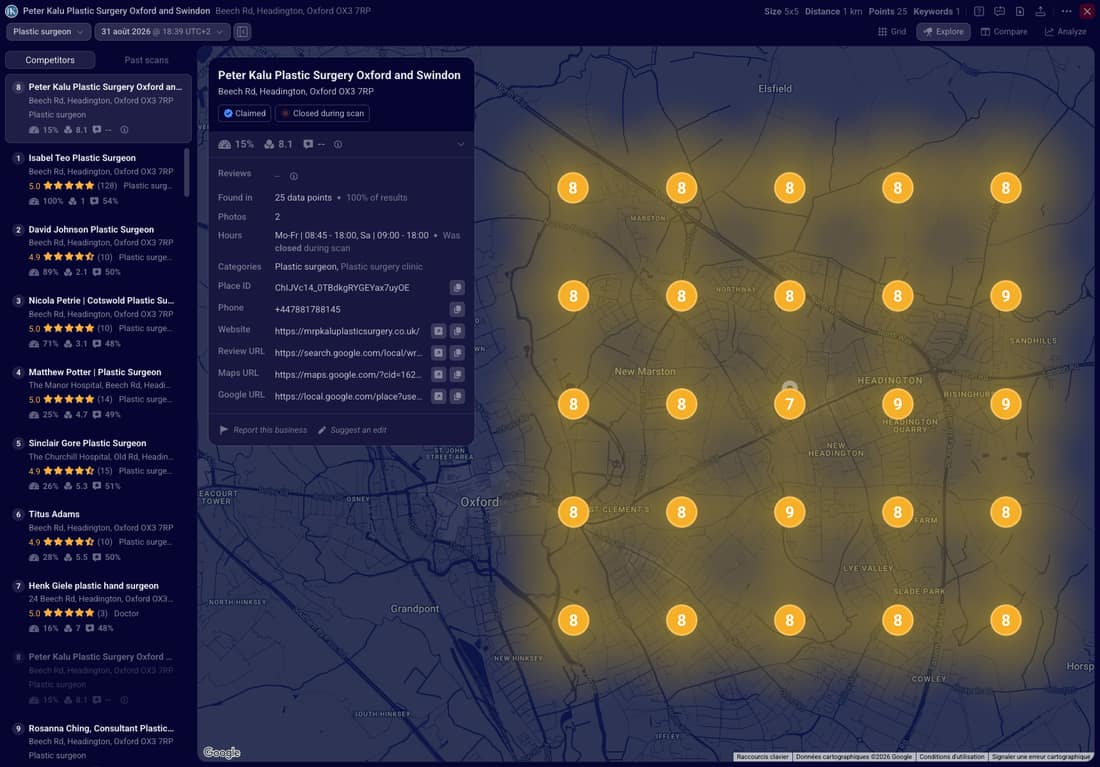Click the share/export icon in top bar
1100x767 pixels.
click(x=1040, y=11)
